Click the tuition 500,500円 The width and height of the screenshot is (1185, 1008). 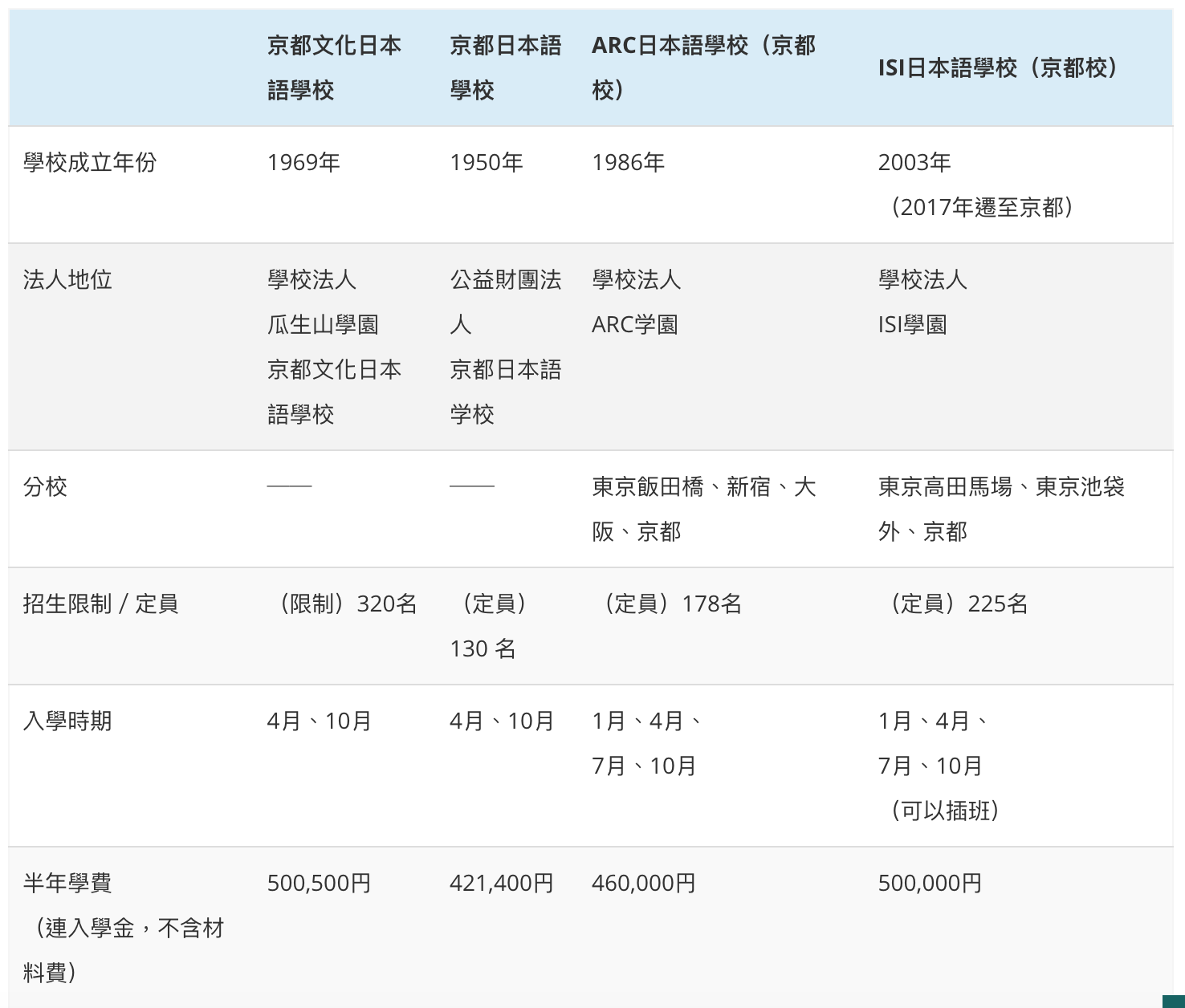pyautogui.click(x=320, y=884)
